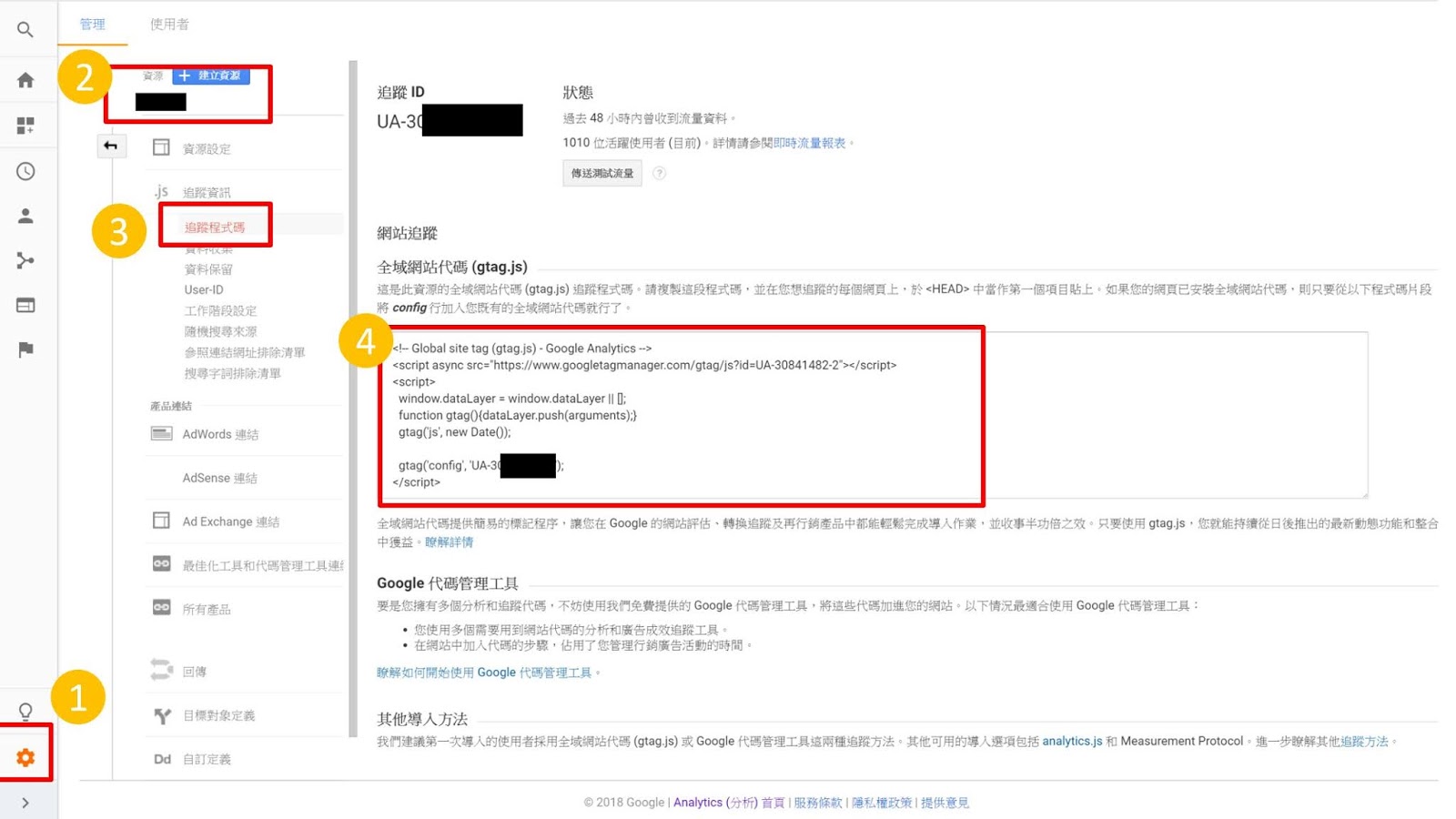The width and height of the screenshot is (1456, 819).
Task: Click the help question mark beside 傳送測試流量
Action: point(660,173)
